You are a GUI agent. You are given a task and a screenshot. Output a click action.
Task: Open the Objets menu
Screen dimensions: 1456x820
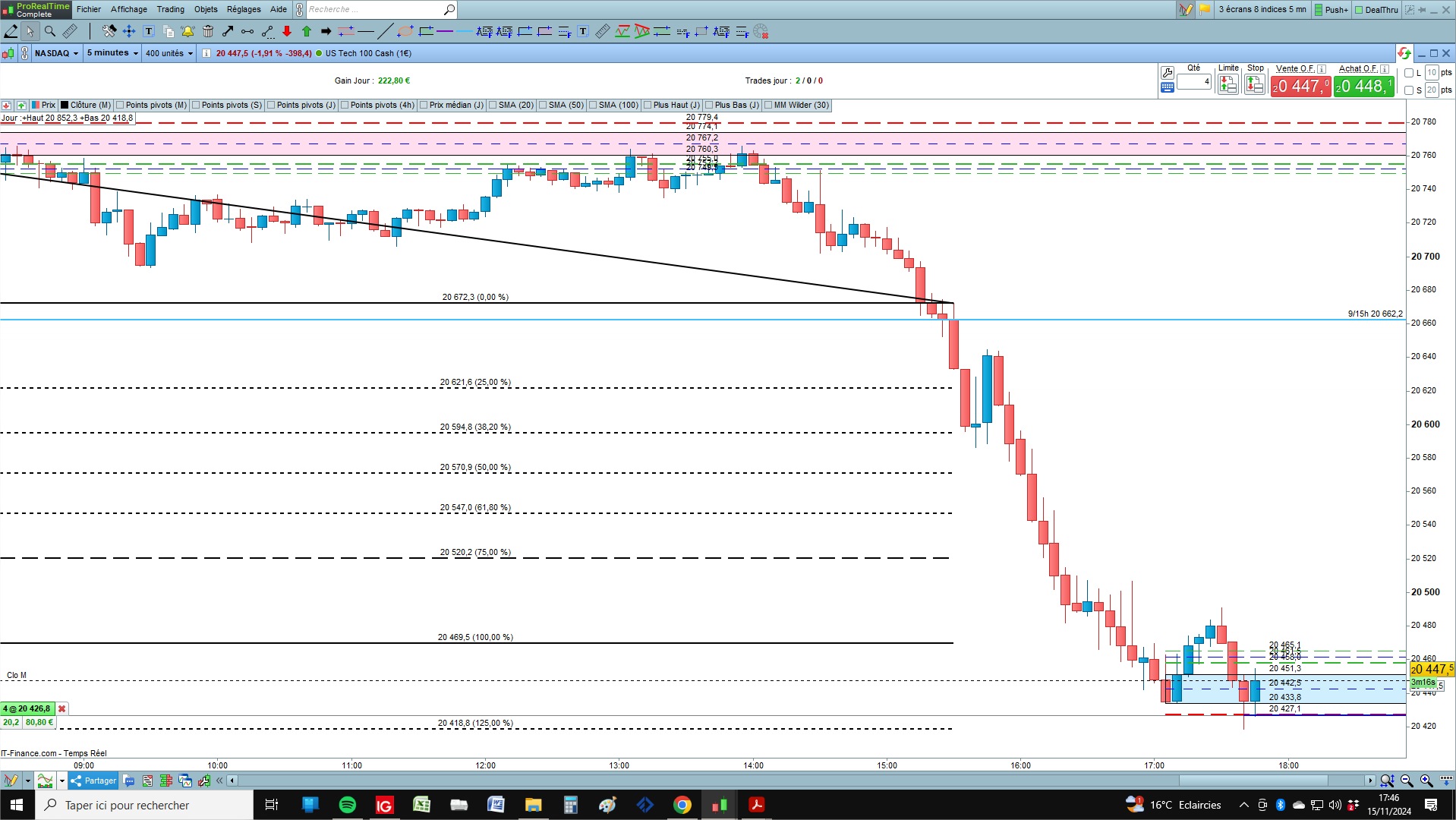206,10
